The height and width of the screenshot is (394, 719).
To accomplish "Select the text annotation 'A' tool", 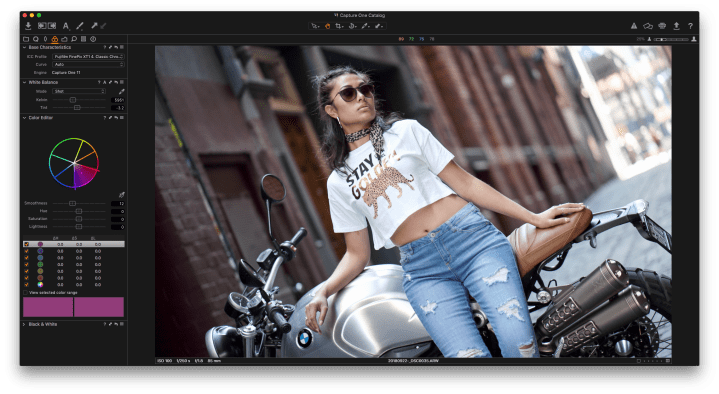I will [x=66, y=26].
